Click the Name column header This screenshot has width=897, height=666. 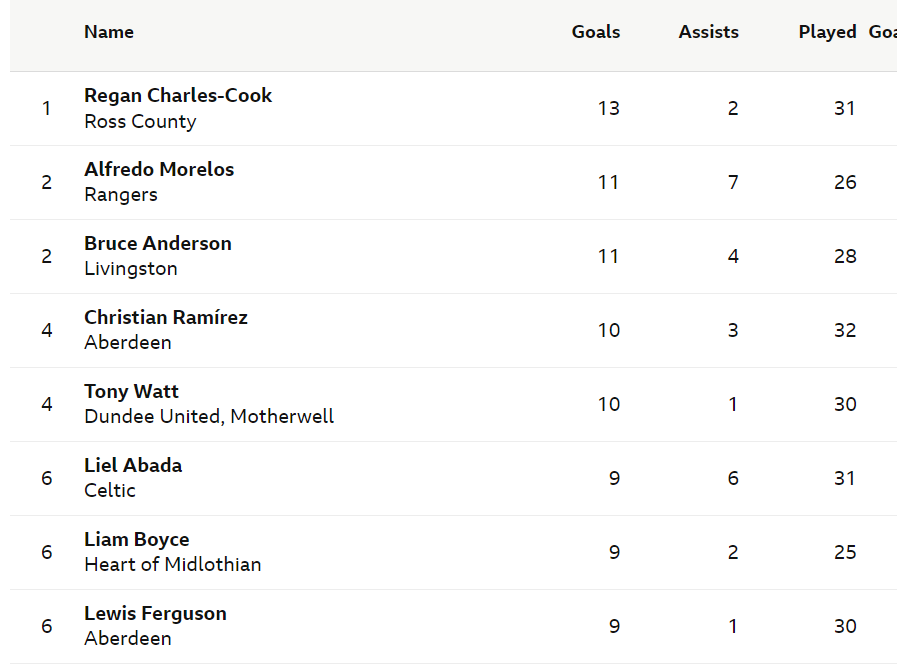click(109, 32)
